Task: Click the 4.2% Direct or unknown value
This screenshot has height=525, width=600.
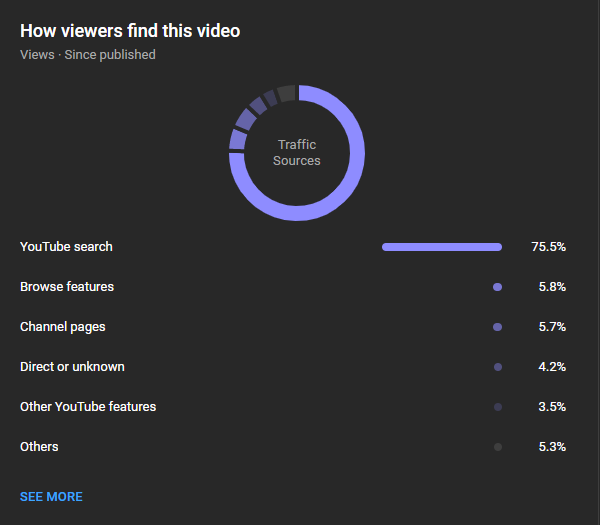Action: point(552,367)
